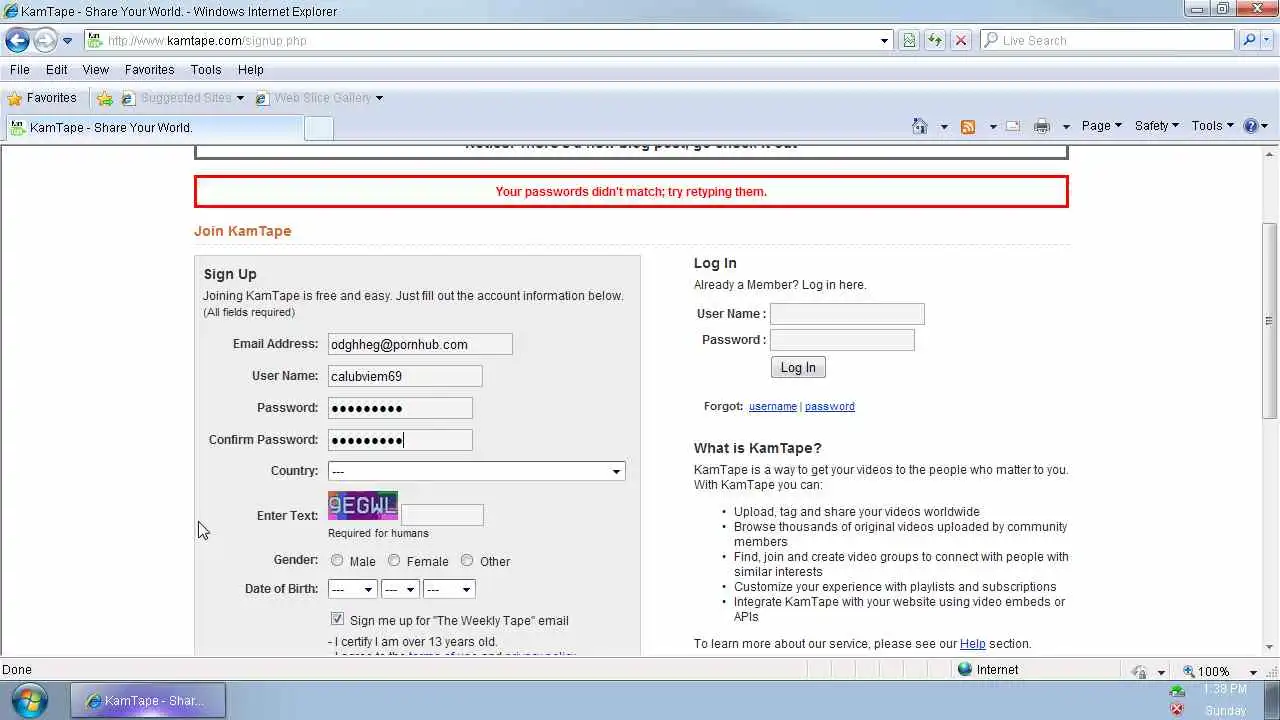This screenshot has height=720, width=1280.
Task: Toggle the Compatibility View icon
Action: point(909,41)
